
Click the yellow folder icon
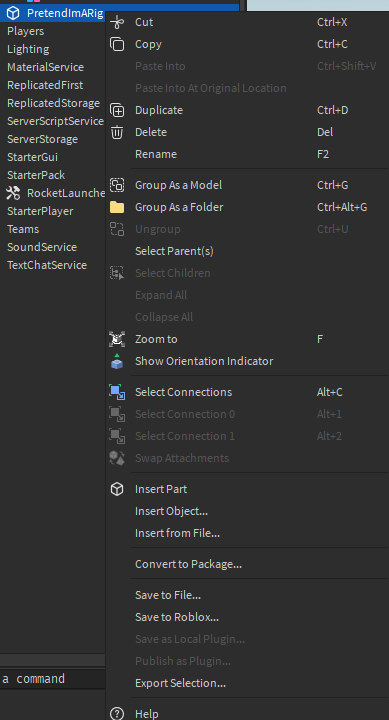117,207
